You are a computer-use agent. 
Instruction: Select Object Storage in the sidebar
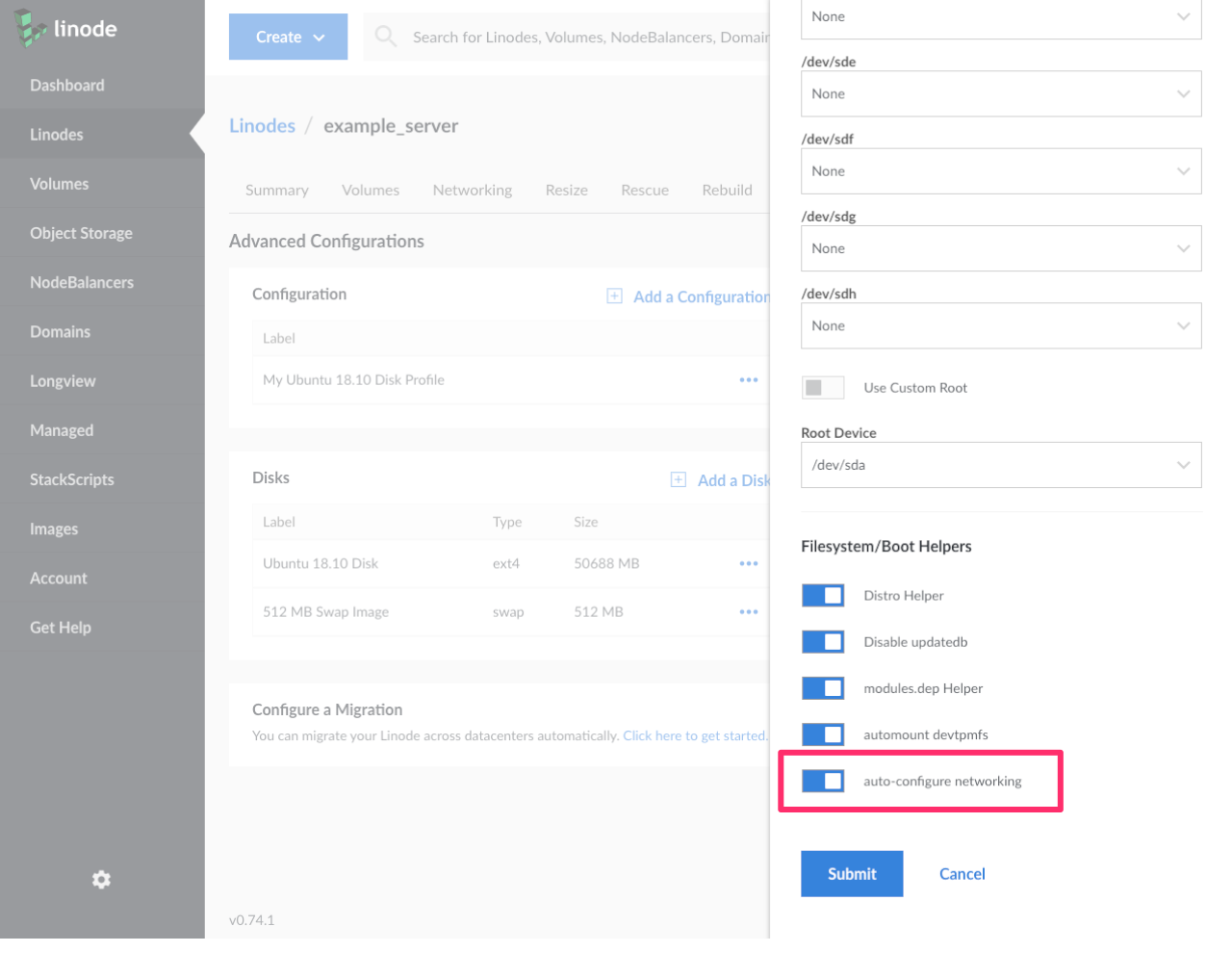coord(81,233)
